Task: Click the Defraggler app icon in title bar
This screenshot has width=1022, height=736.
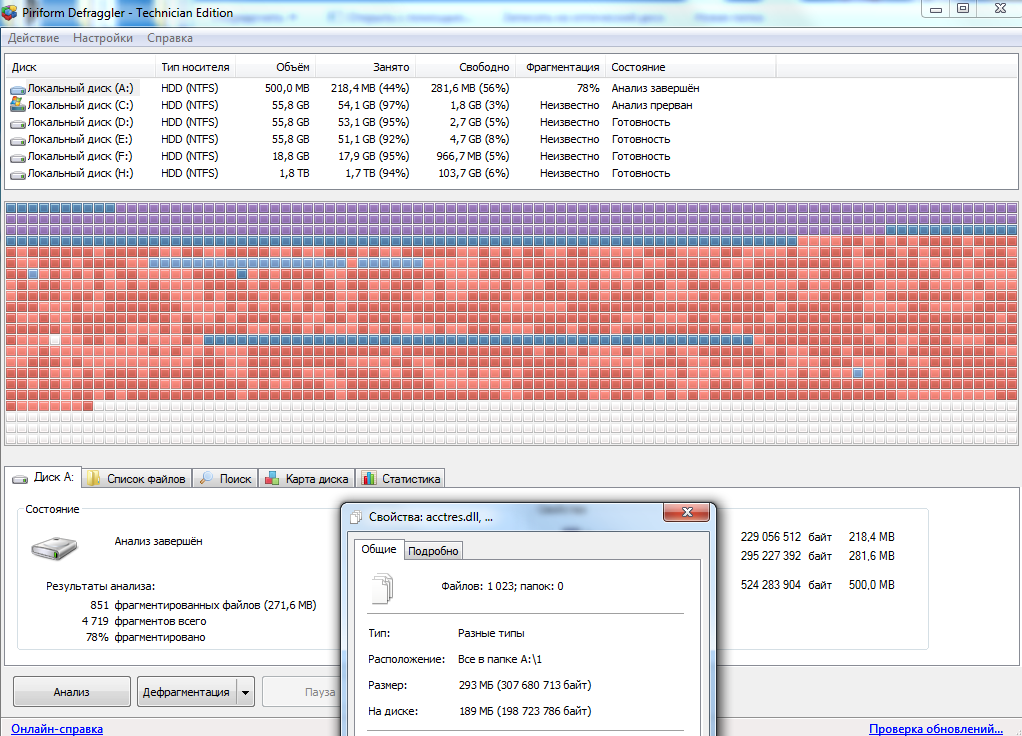Action: click(9, 12)
